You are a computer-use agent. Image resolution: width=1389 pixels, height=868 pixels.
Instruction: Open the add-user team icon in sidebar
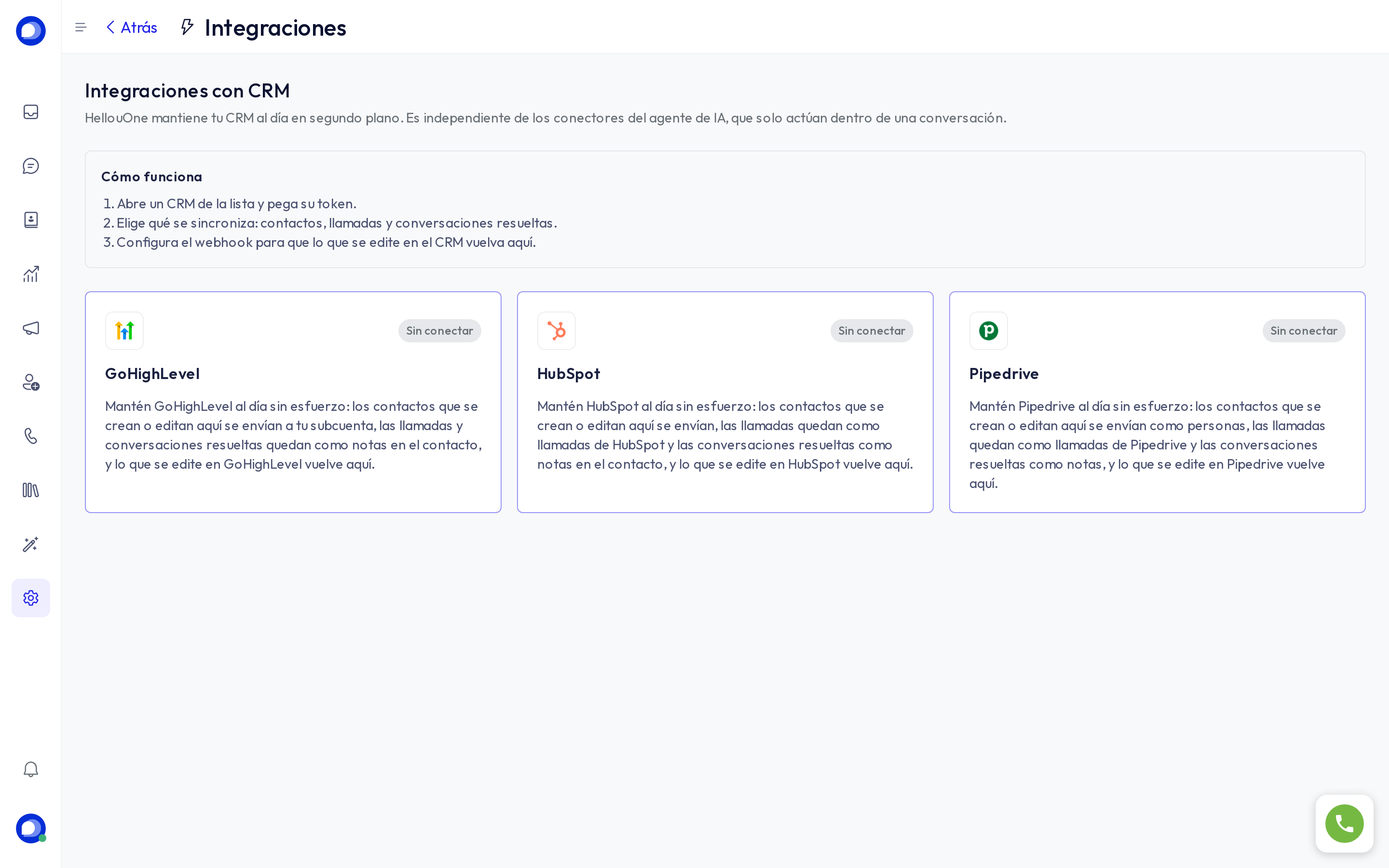point(30,382)
